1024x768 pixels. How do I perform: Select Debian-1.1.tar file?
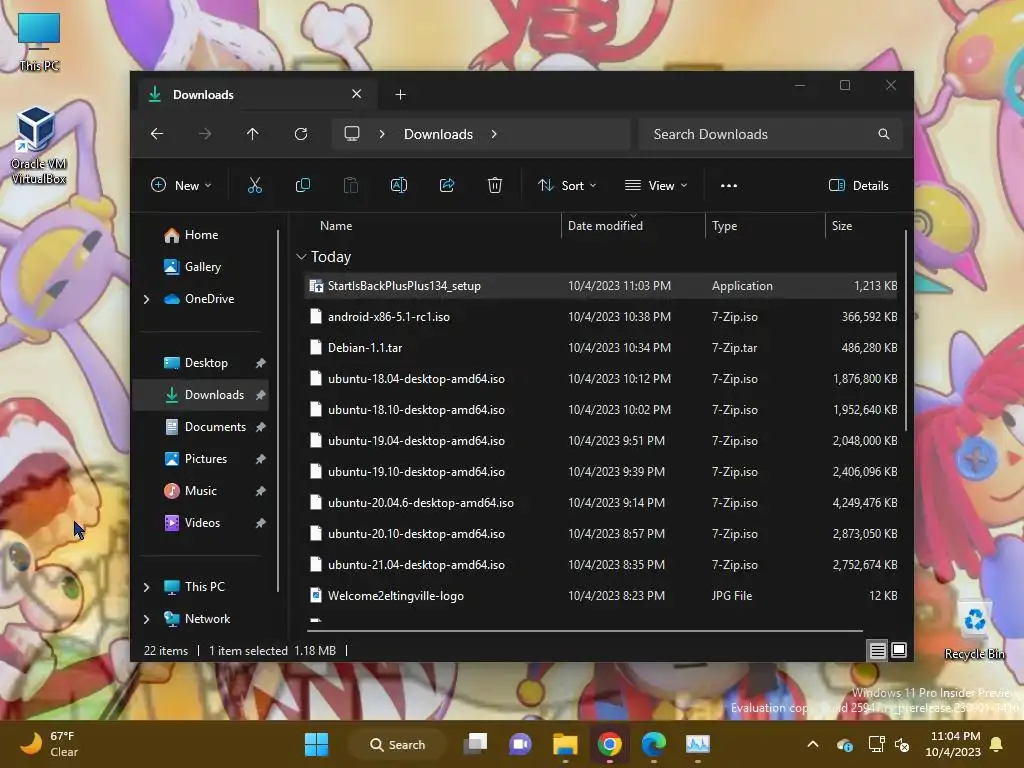(600, 348)
